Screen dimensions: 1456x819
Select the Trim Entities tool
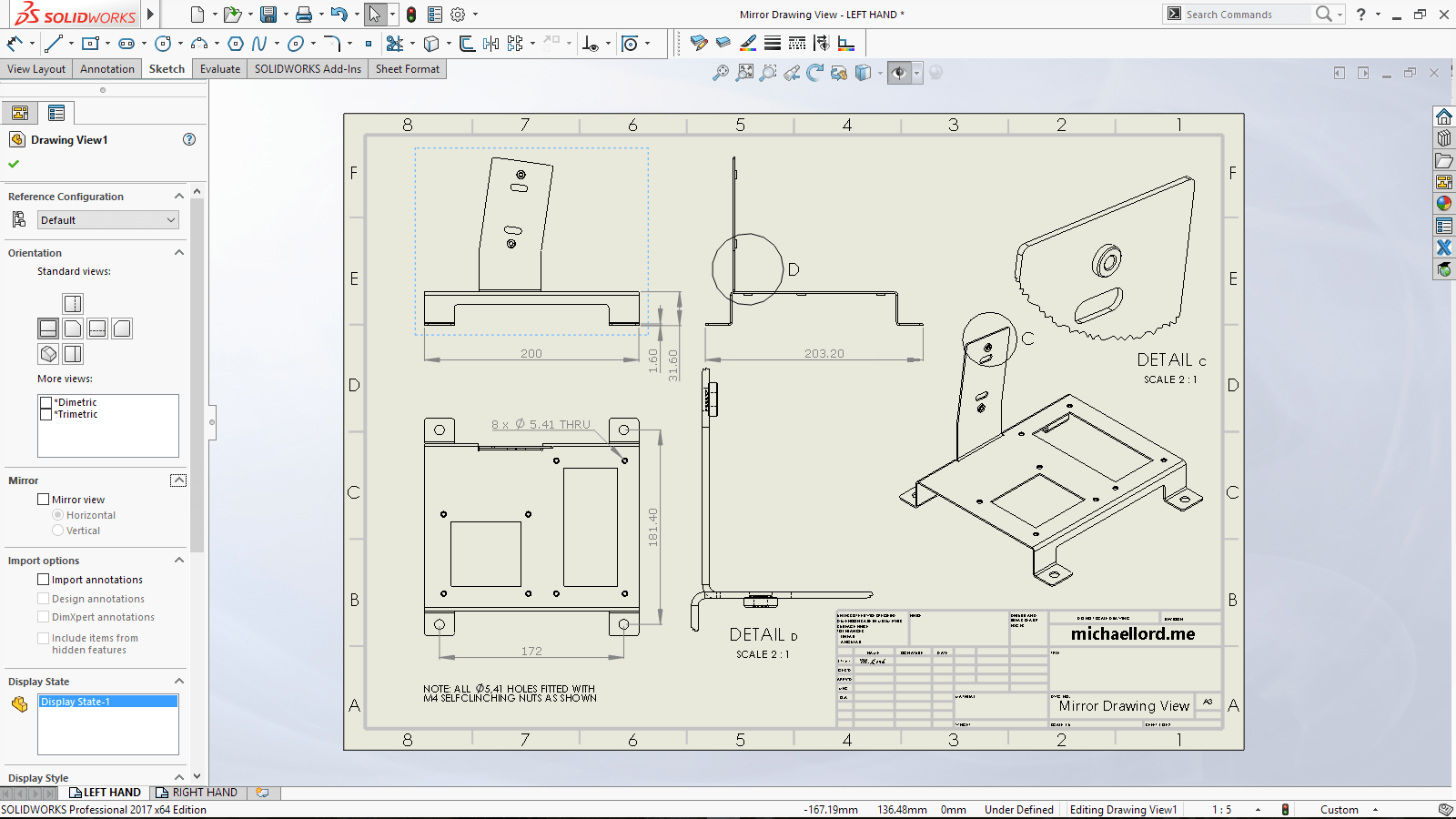click(x=394, y=44)
